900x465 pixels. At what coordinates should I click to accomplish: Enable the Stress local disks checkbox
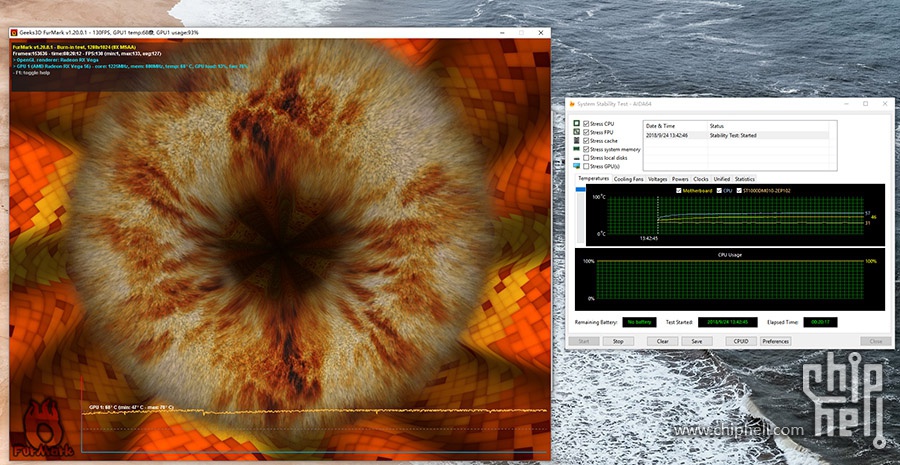point(586,157)
